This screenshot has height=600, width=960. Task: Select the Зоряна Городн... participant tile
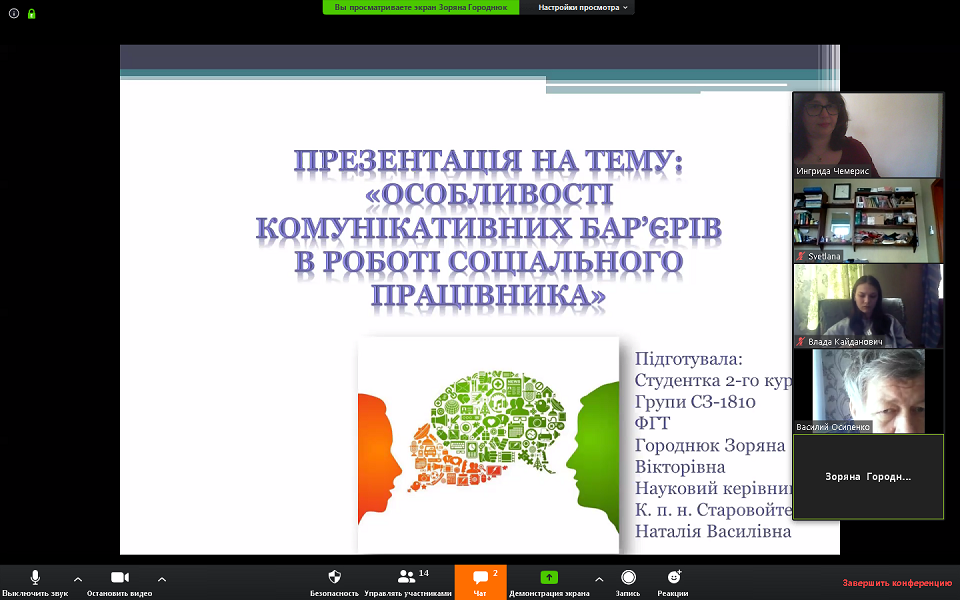coord(868,477)
